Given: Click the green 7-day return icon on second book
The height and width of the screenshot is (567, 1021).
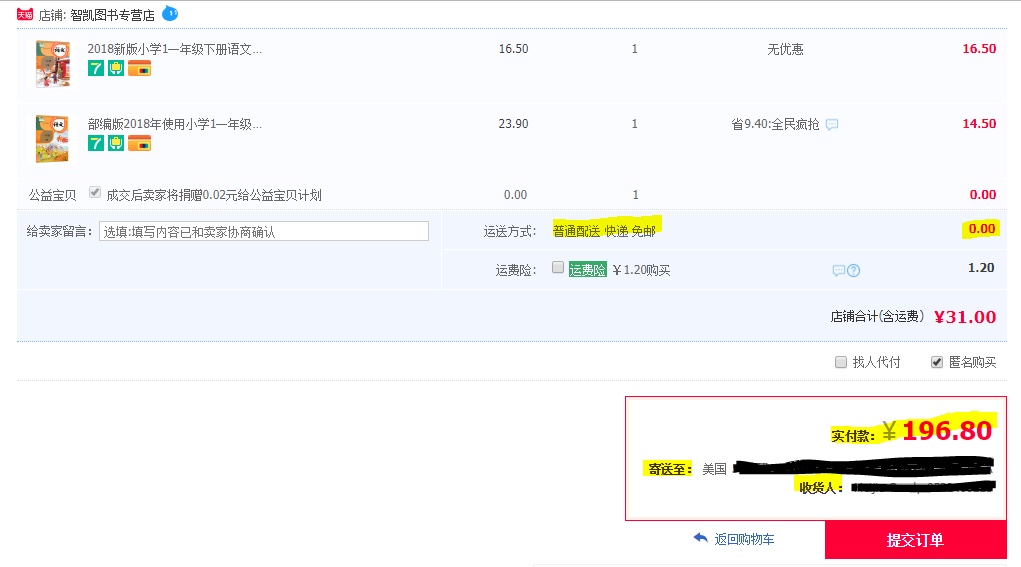Looking at the screenshot, I should click(96, 143).
